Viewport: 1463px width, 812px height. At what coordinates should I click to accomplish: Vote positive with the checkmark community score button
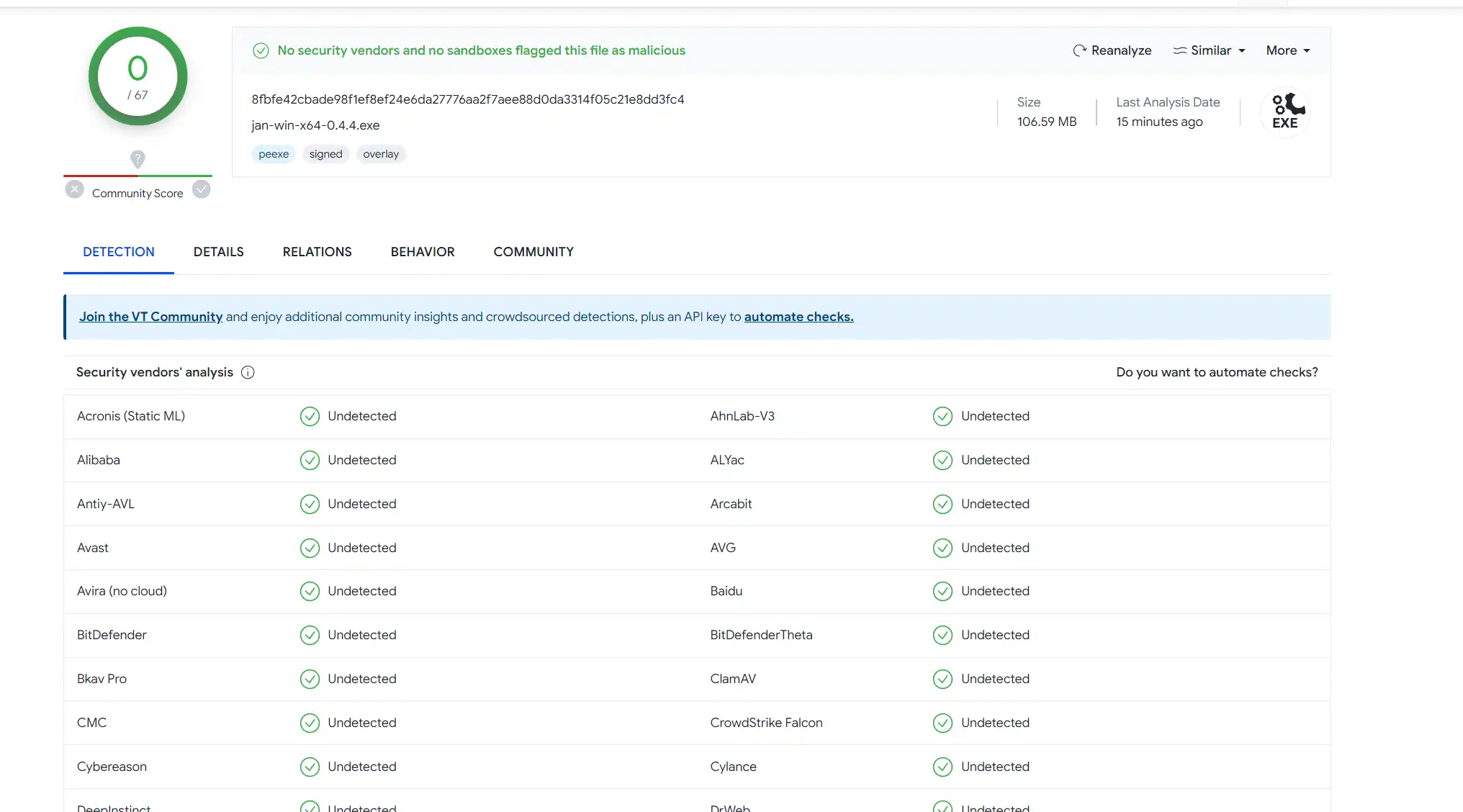click(x=202, y=189)
